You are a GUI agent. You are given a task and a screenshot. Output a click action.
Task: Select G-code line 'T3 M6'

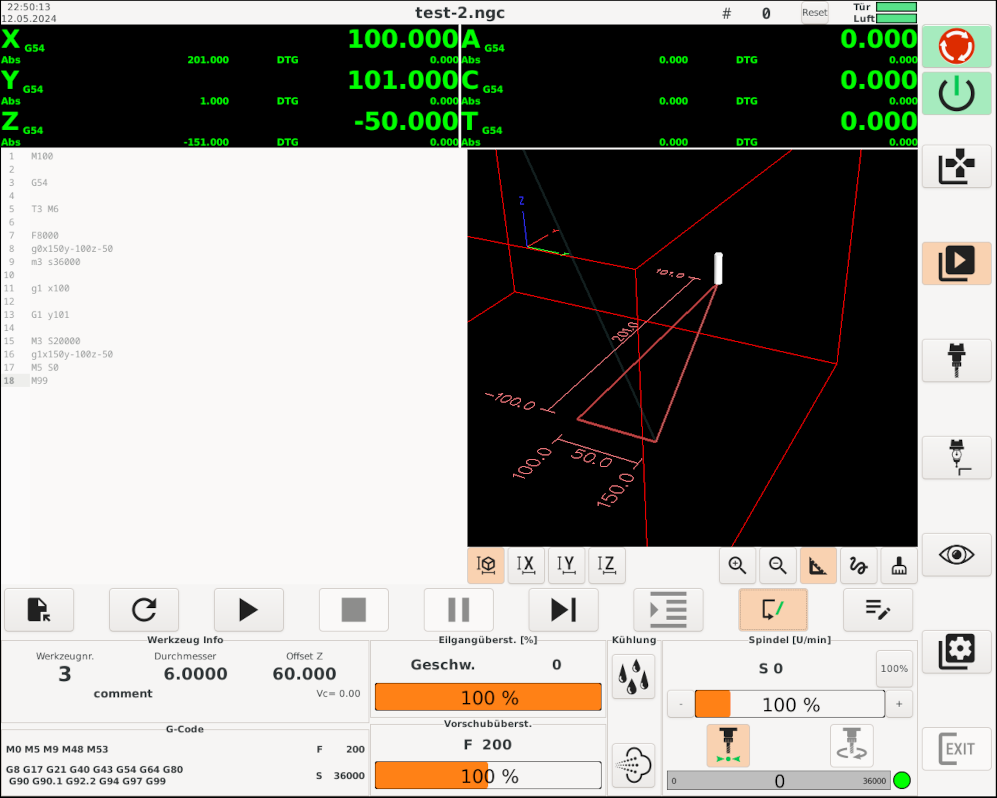45,209
